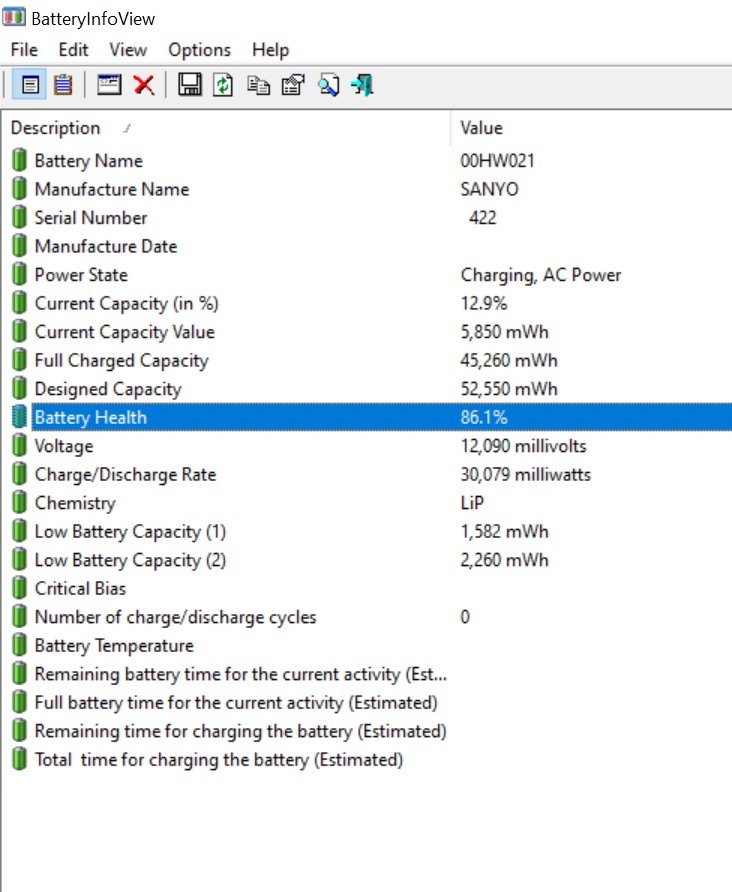Screen dimensions: 732x892
Task: Click battery icon beside Power State
Action: pyautogui.click(x=19, y=274)
